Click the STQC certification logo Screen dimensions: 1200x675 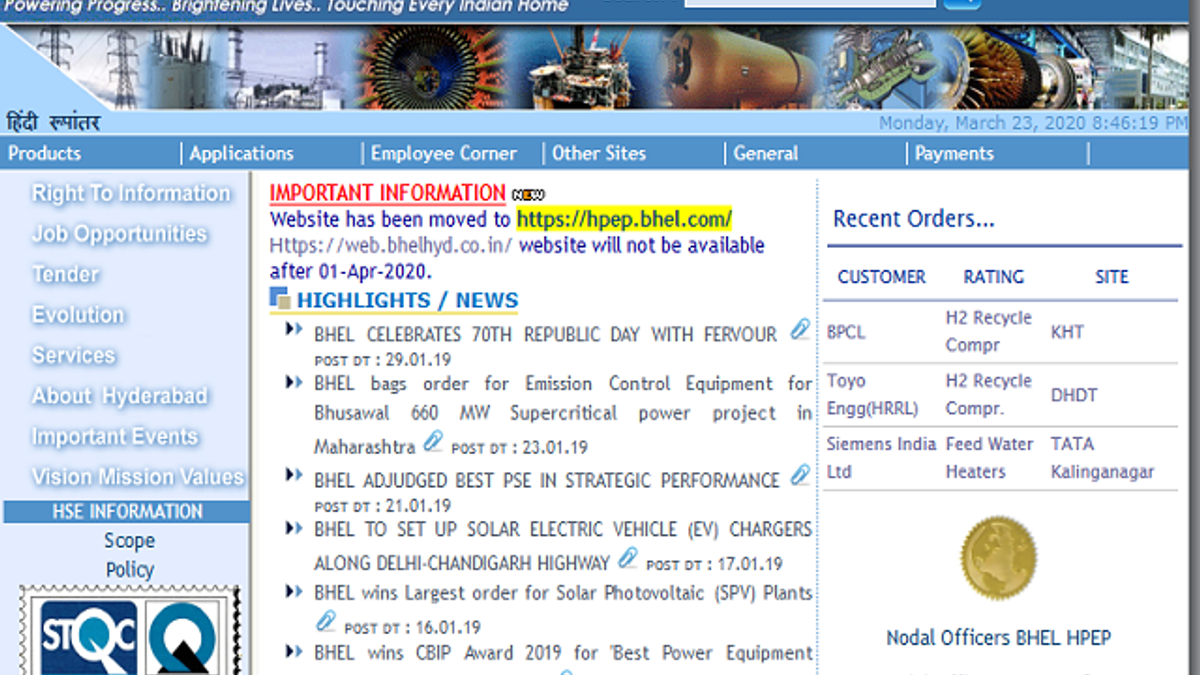click(x=89, y=637)
